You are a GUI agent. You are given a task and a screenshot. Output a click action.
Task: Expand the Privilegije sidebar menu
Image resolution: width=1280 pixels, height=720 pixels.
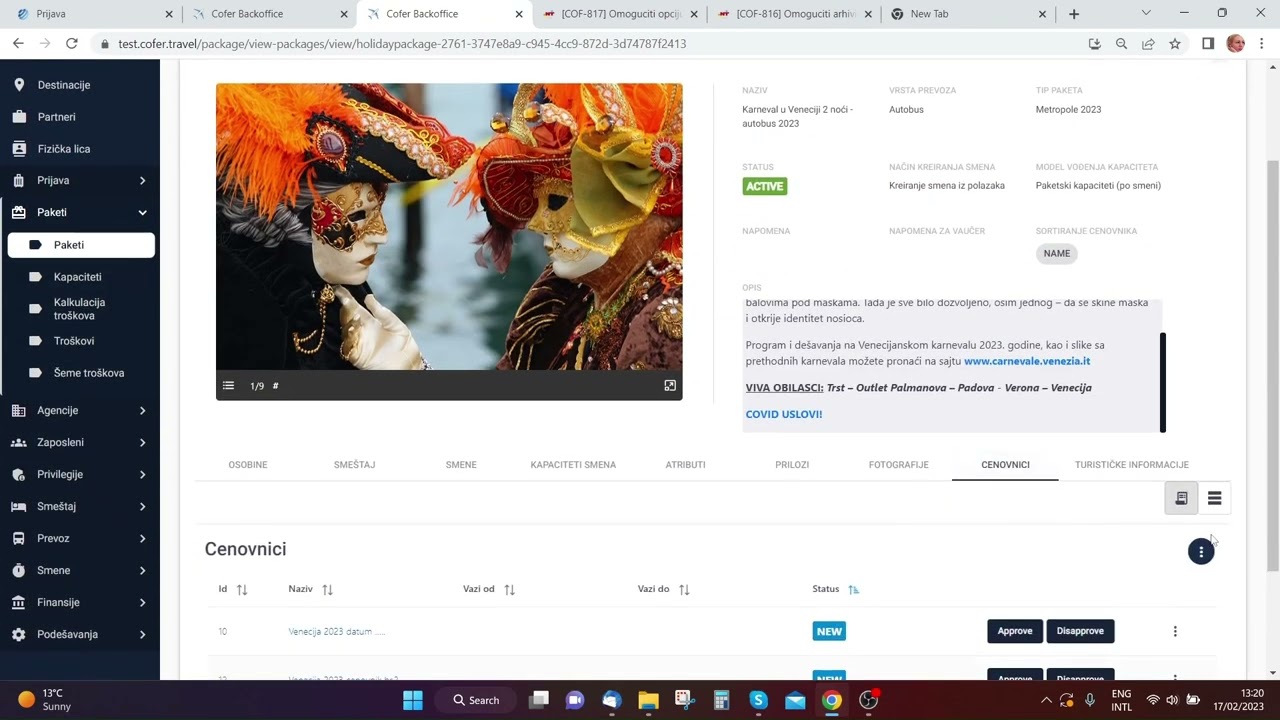tap(80, 475)
